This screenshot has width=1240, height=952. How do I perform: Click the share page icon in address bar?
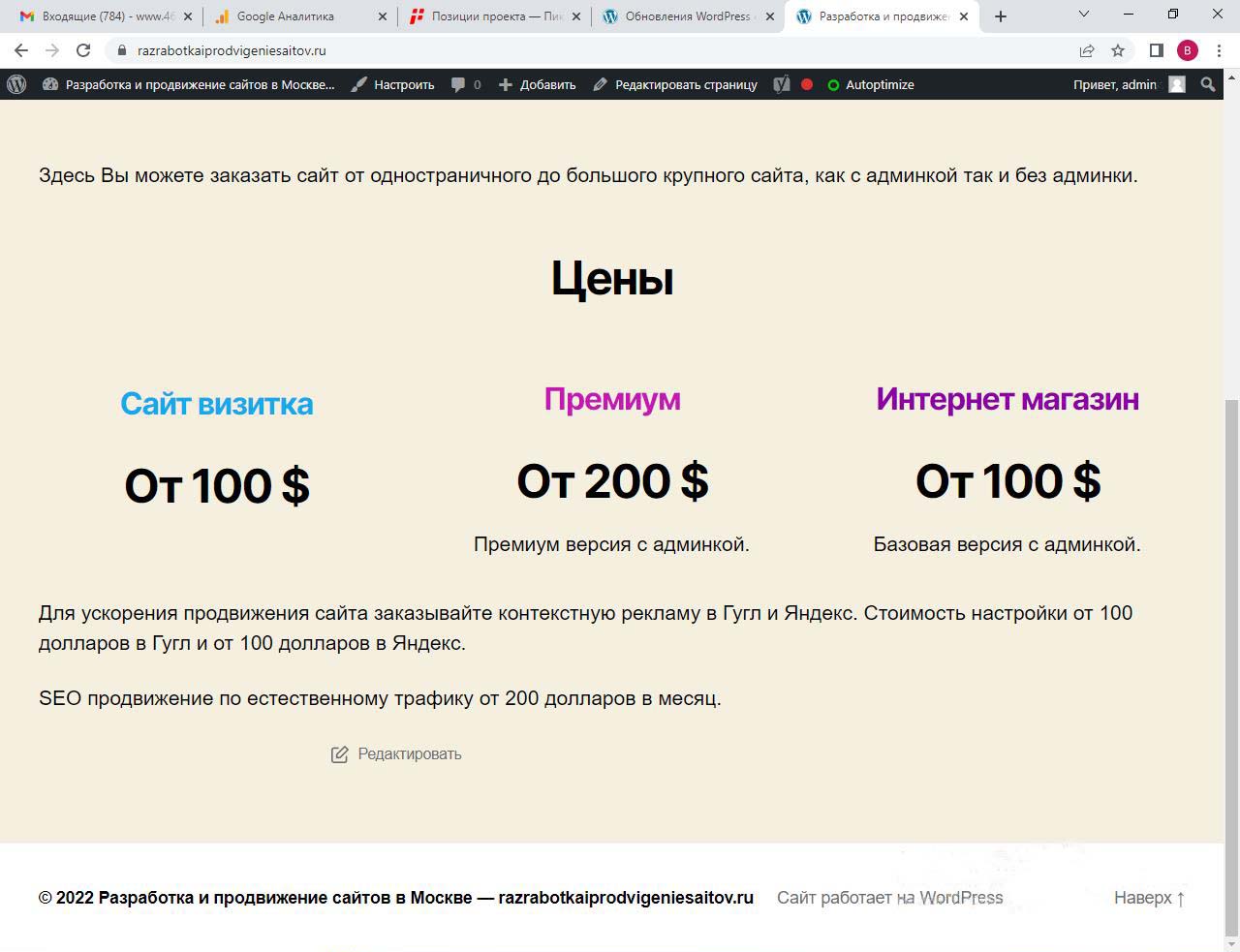(x=1087, y=50)
